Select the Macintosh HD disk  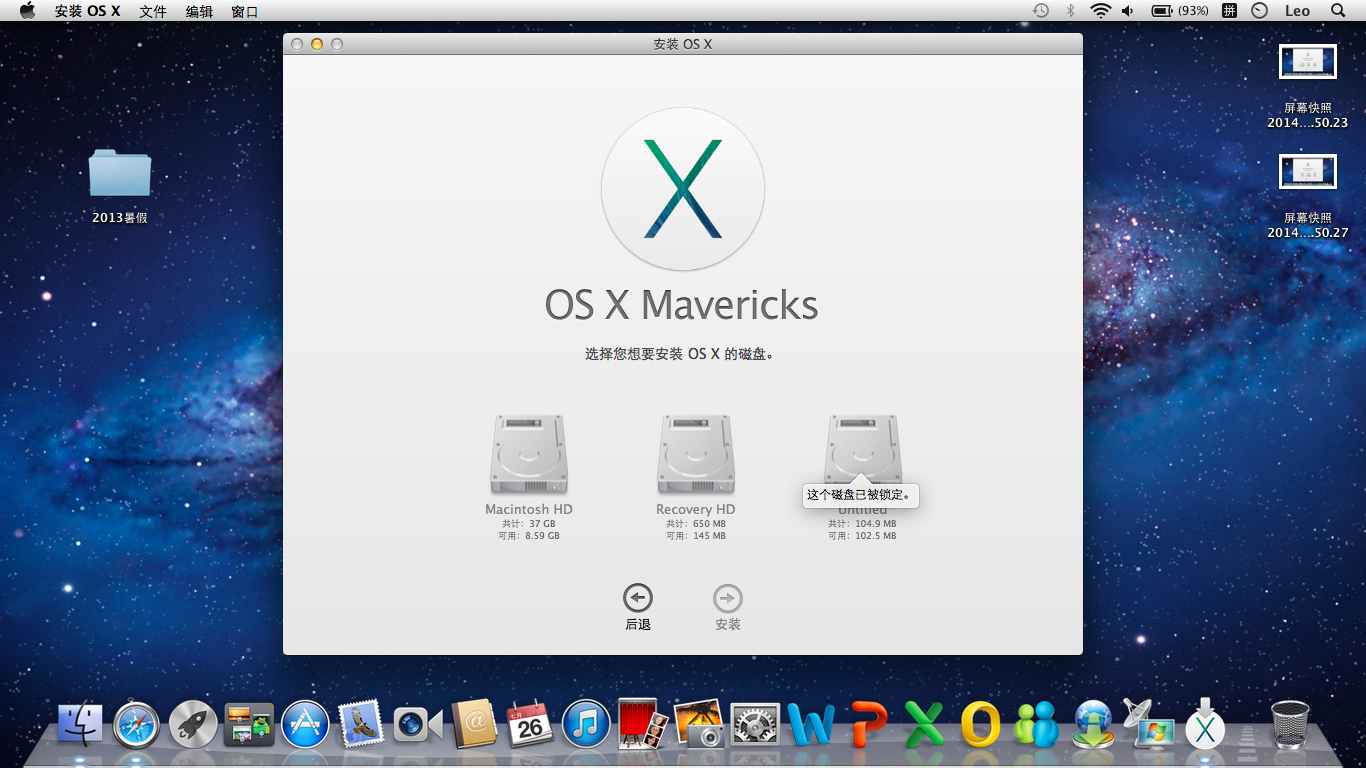tap(528, 455)
